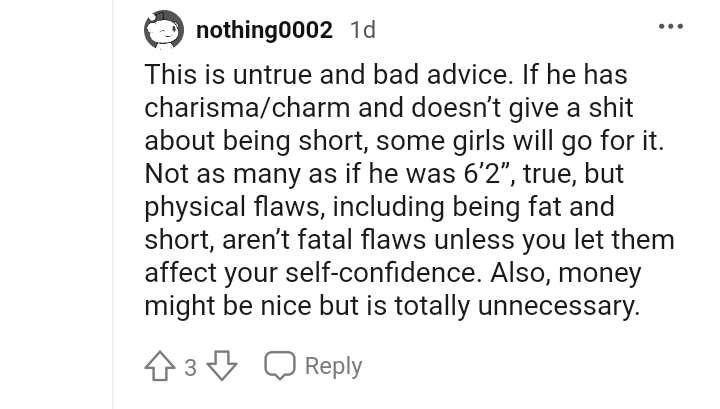Upvote the comment by nothing0002

160,367
